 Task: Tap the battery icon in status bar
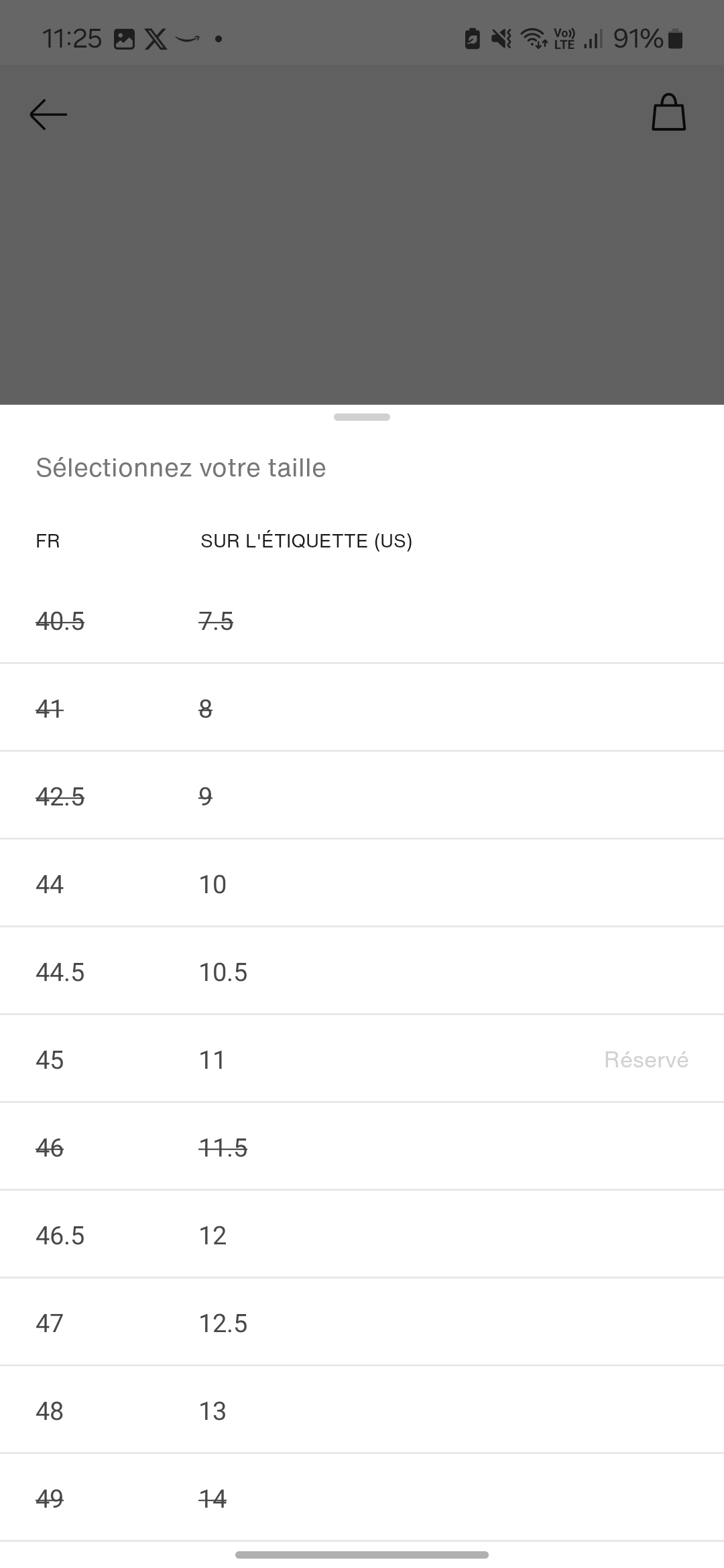click(x=676, y=39)
